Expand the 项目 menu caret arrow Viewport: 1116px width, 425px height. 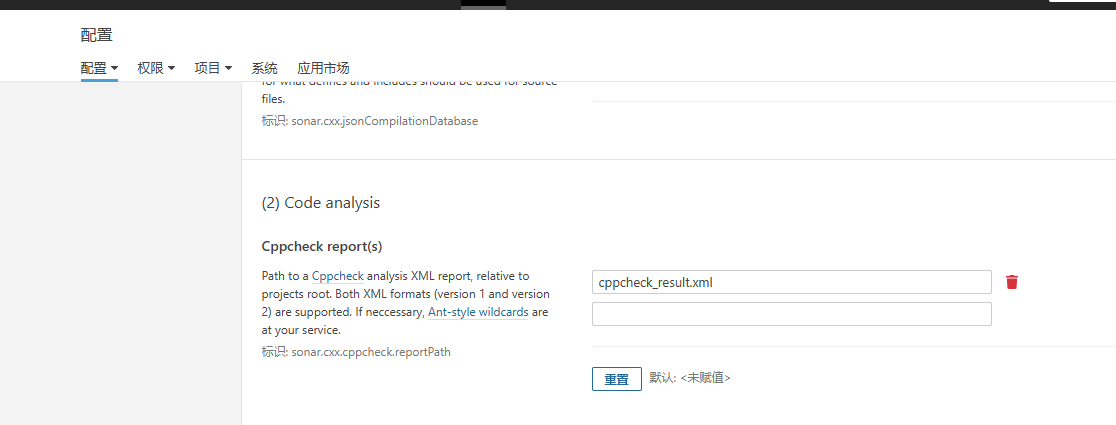tap(228, 69)
